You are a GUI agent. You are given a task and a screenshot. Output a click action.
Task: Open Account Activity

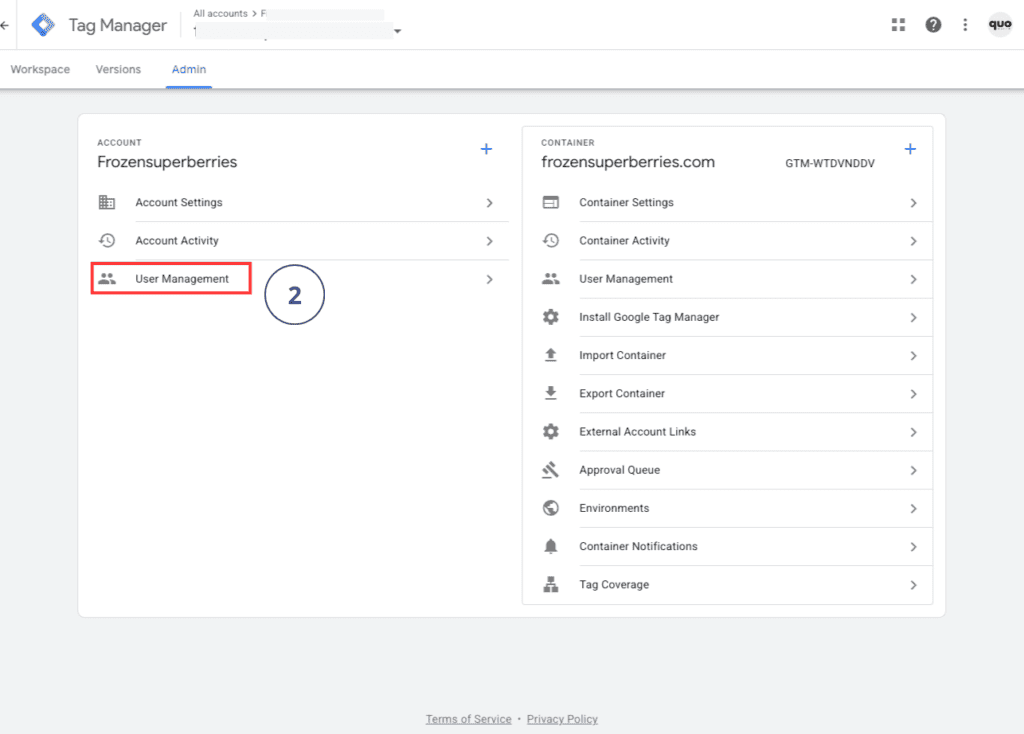pyautogui.click(x=177, y=240)
